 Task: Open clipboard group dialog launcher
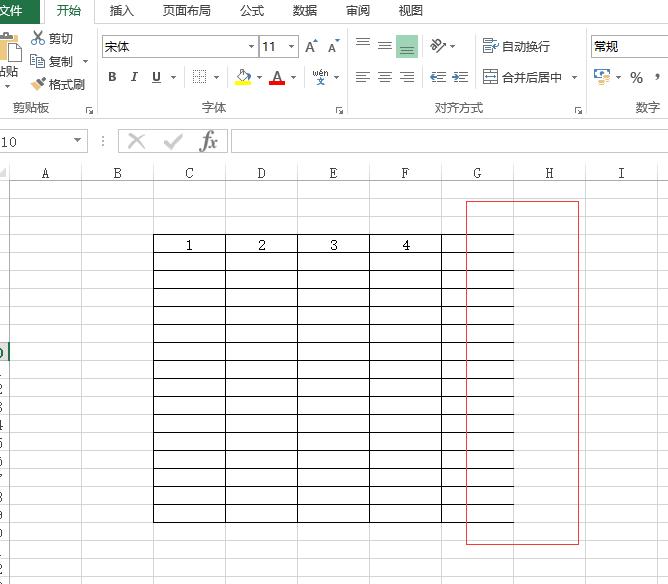click(89, 110)
